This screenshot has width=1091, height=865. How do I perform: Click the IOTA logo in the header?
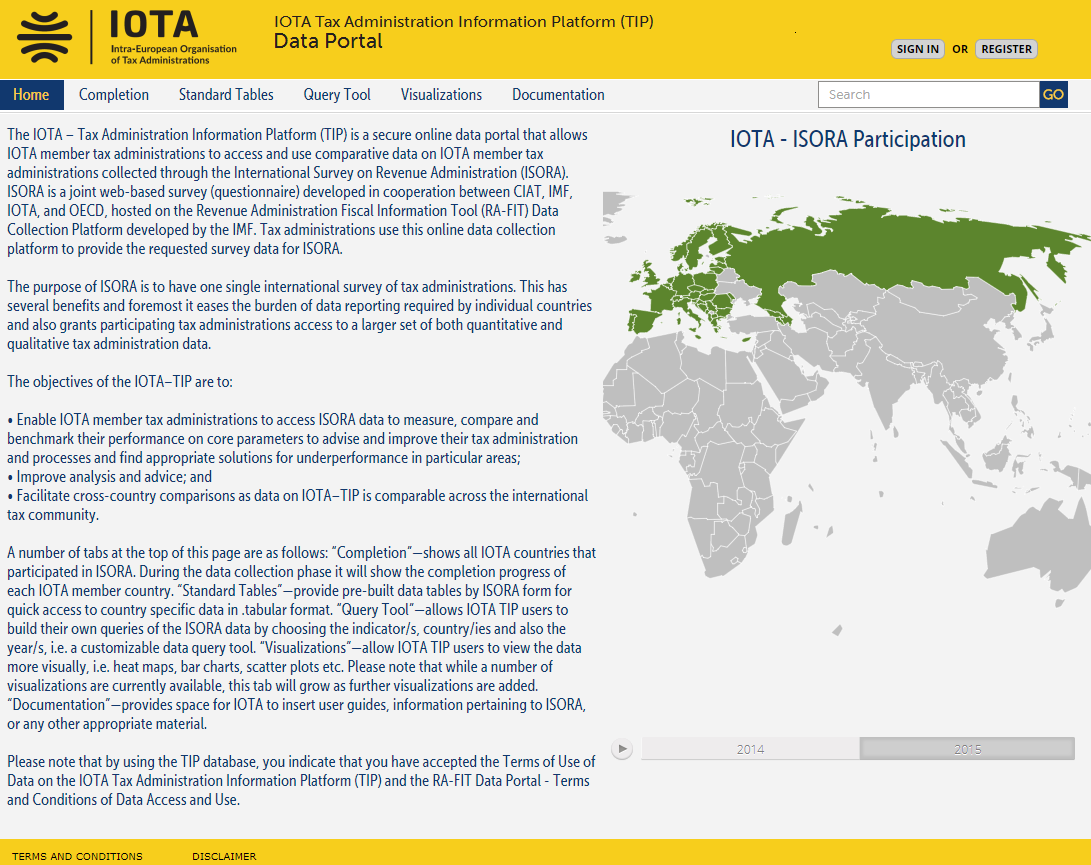point(126,38)
